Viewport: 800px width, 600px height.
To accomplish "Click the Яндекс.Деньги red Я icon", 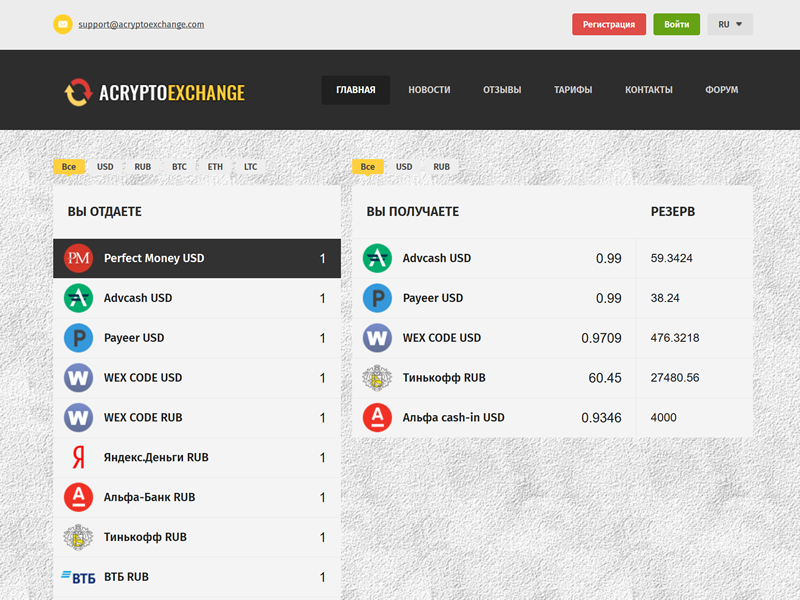I will tap(78, 457).
